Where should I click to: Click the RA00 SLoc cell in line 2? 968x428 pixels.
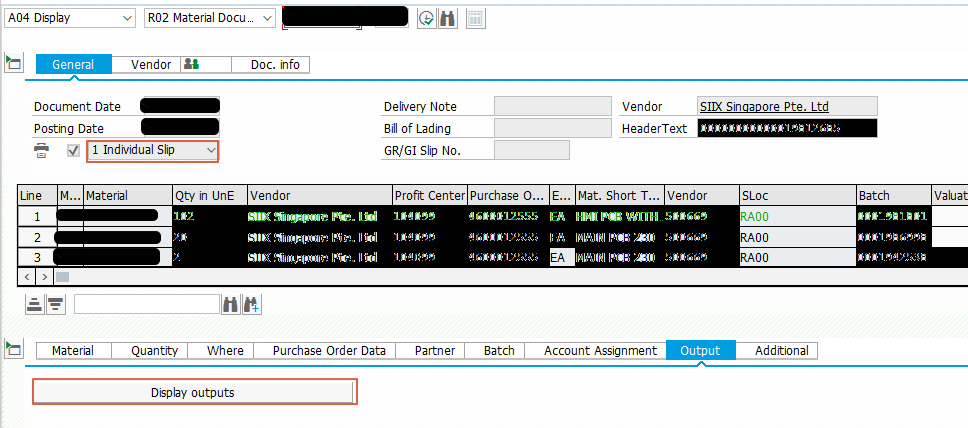pyautogui.click(x=798, y=237)
